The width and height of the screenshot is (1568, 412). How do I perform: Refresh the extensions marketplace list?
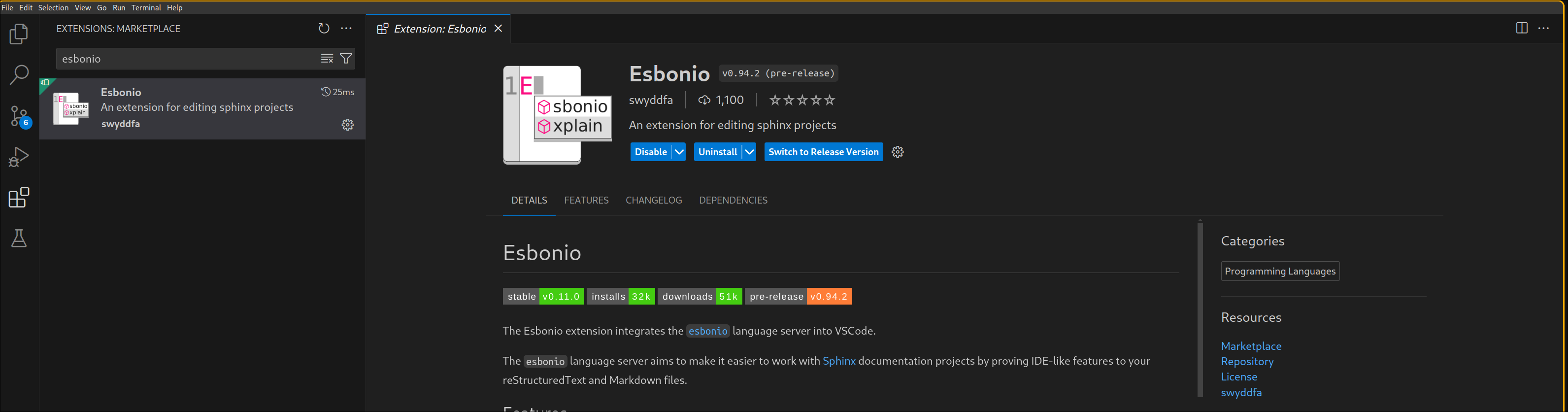click(x=324, y=29)
